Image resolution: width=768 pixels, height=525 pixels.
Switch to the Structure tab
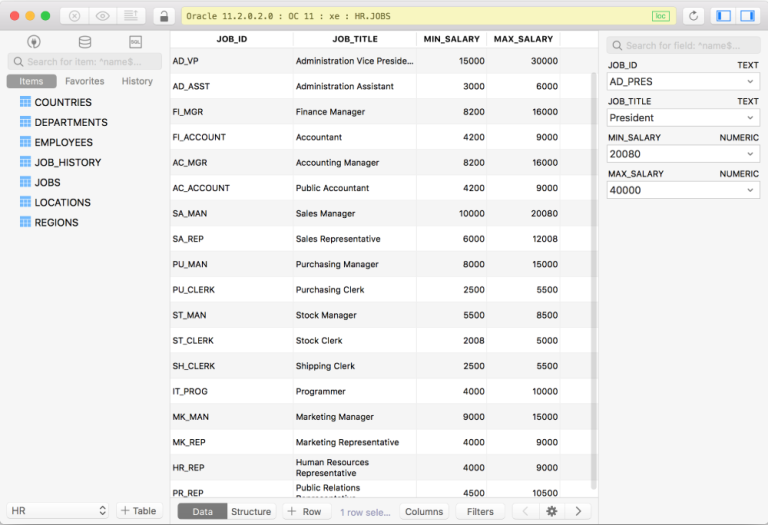pos(251,511)
